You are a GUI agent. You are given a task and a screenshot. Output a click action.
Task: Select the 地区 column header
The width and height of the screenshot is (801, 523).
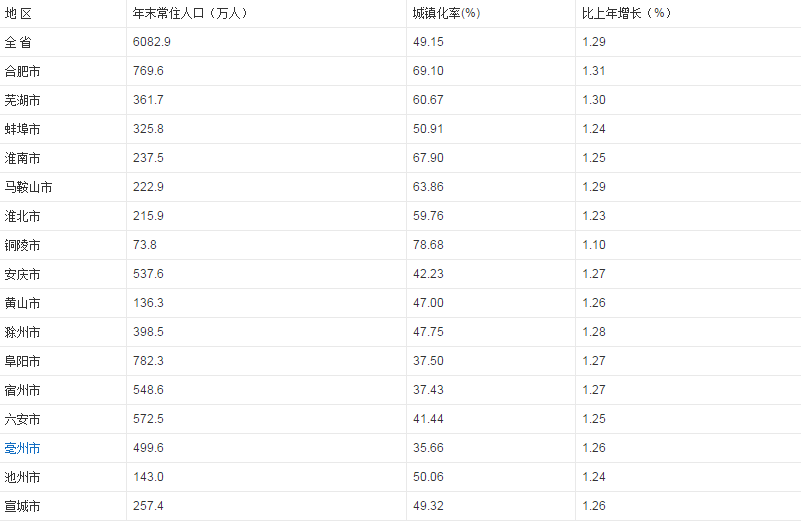[x=18, y=14]
